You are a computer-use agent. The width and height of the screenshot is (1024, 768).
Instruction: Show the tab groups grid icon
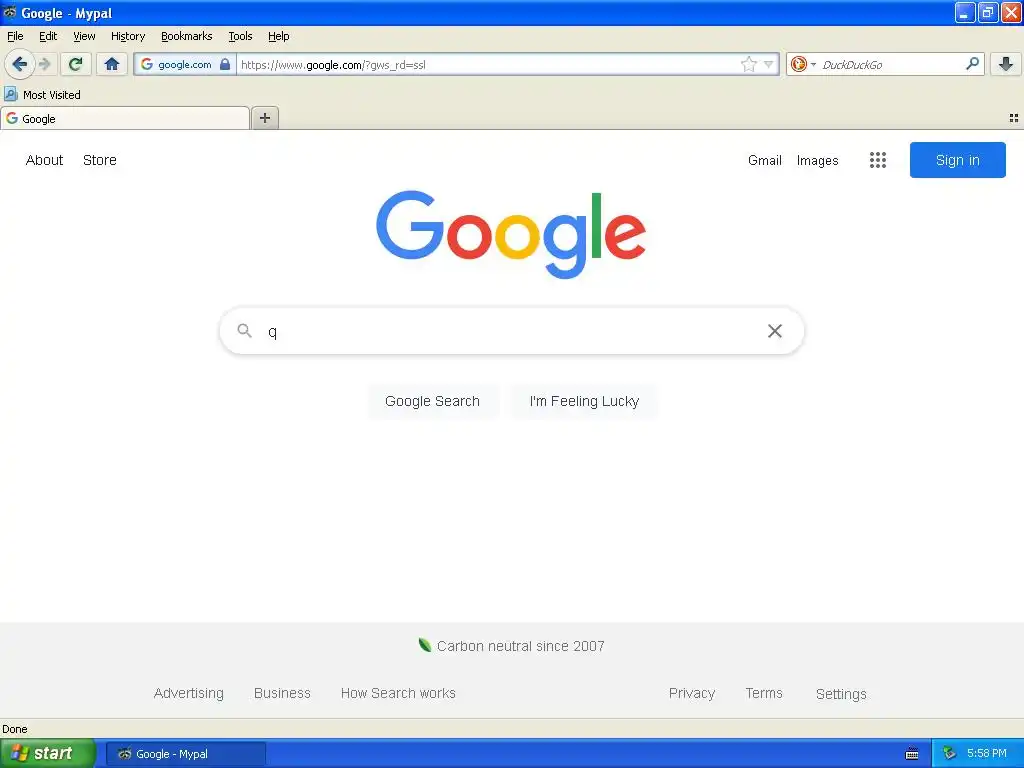(x=1014, y=118)
